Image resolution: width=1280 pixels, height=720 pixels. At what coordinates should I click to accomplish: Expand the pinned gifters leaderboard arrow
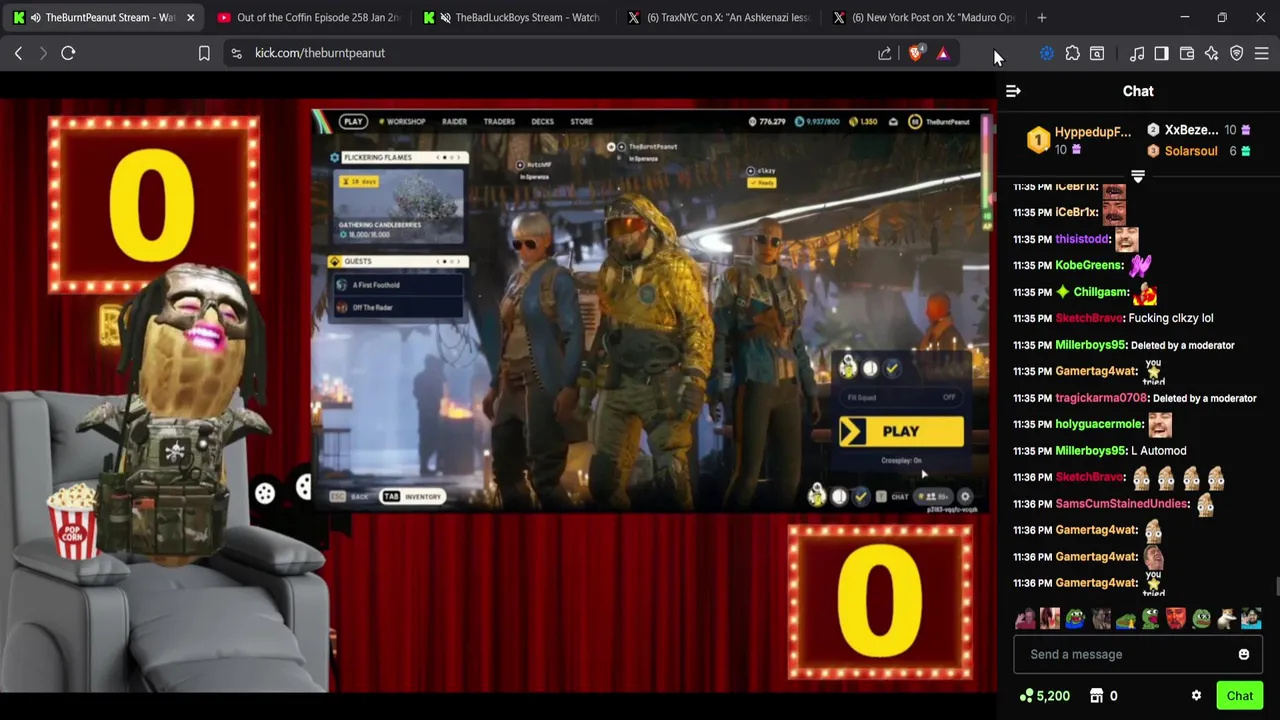pos(1137,176)
